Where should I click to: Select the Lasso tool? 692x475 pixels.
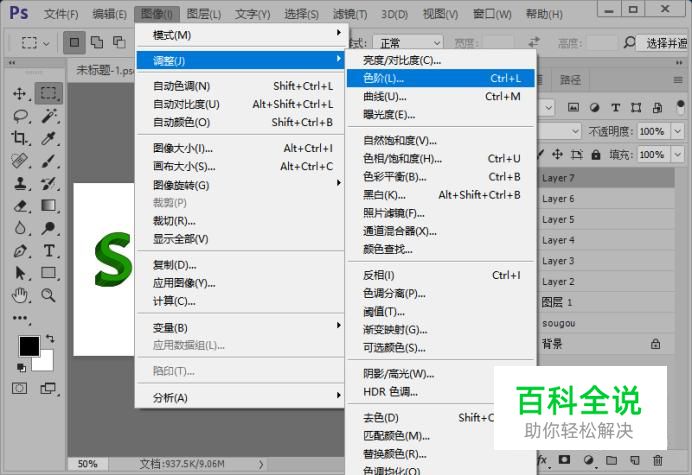(x=20, y=116)
